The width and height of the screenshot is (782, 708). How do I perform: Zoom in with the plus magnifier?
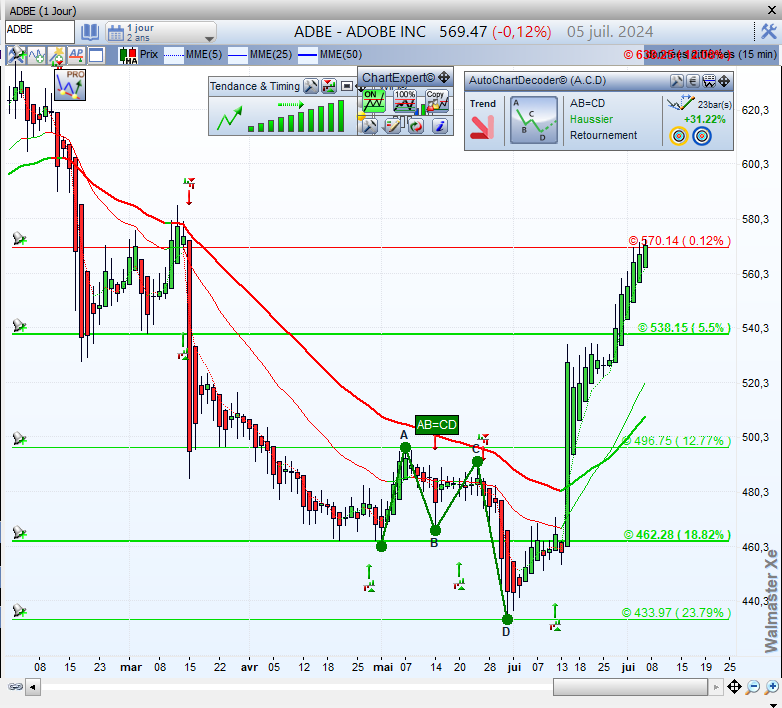(x=771, y=687)
